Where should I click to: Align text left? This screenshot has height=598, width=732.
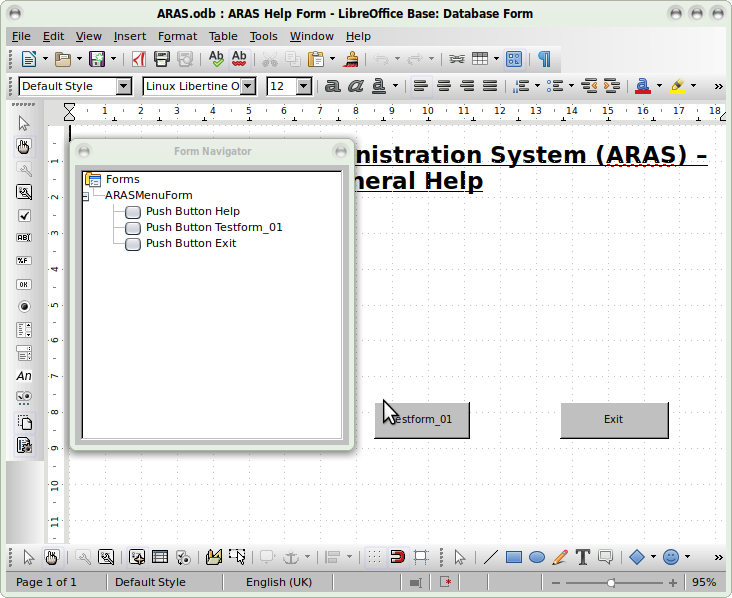click(x=421, y=86)
